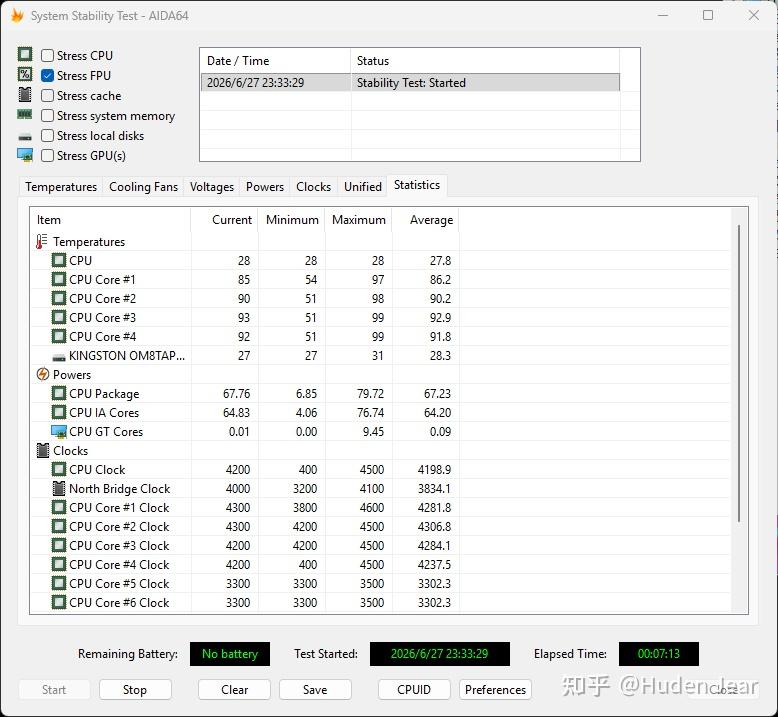Click the Powers lightning group icon
Screen dimensions: 778x717
(x=43, y=374)
